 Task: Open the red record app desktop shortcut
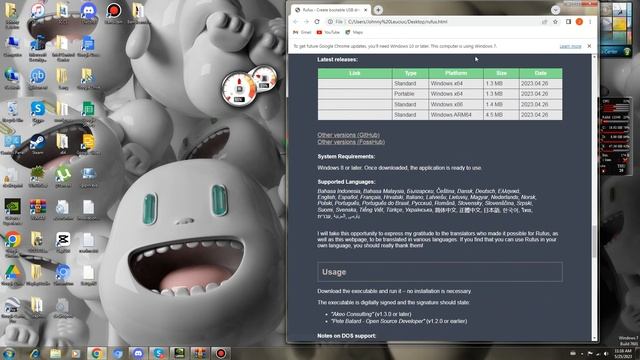click(x=113, y=13)
